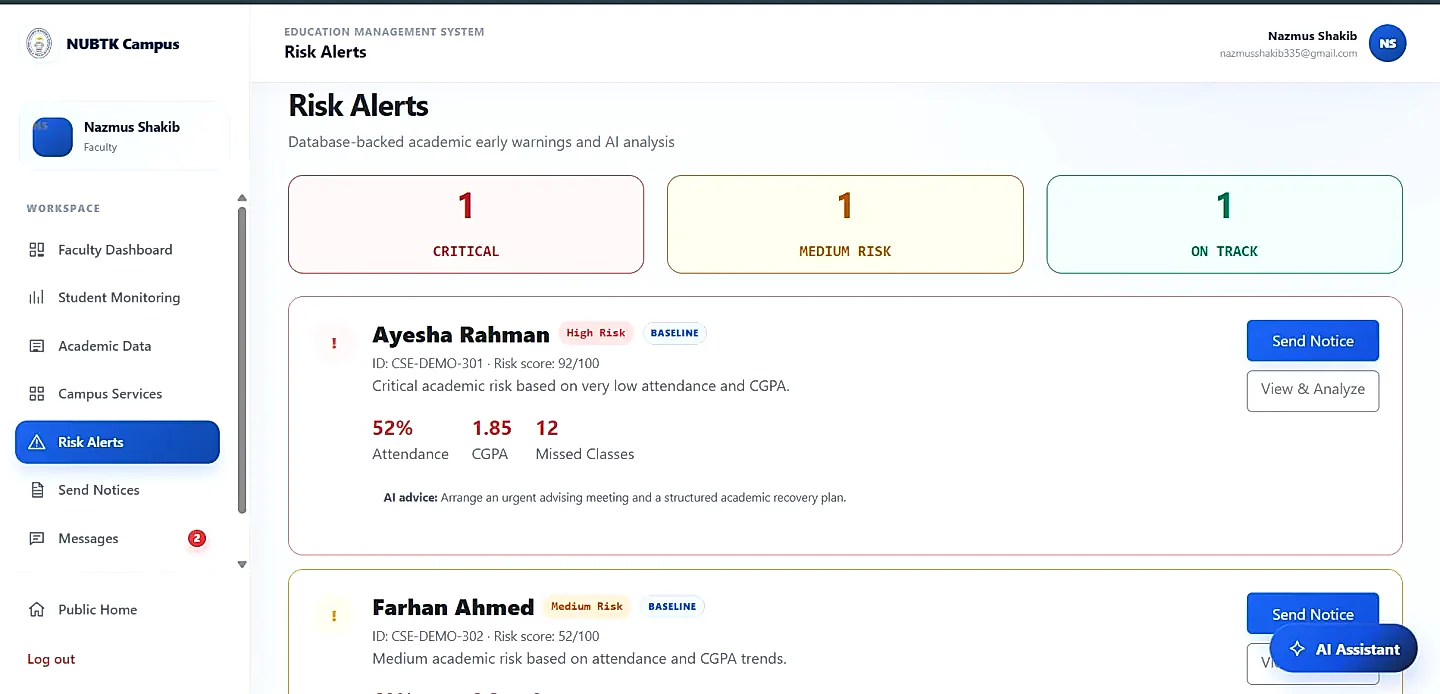Click the Risk Alerts page heading

pos(358,106)
